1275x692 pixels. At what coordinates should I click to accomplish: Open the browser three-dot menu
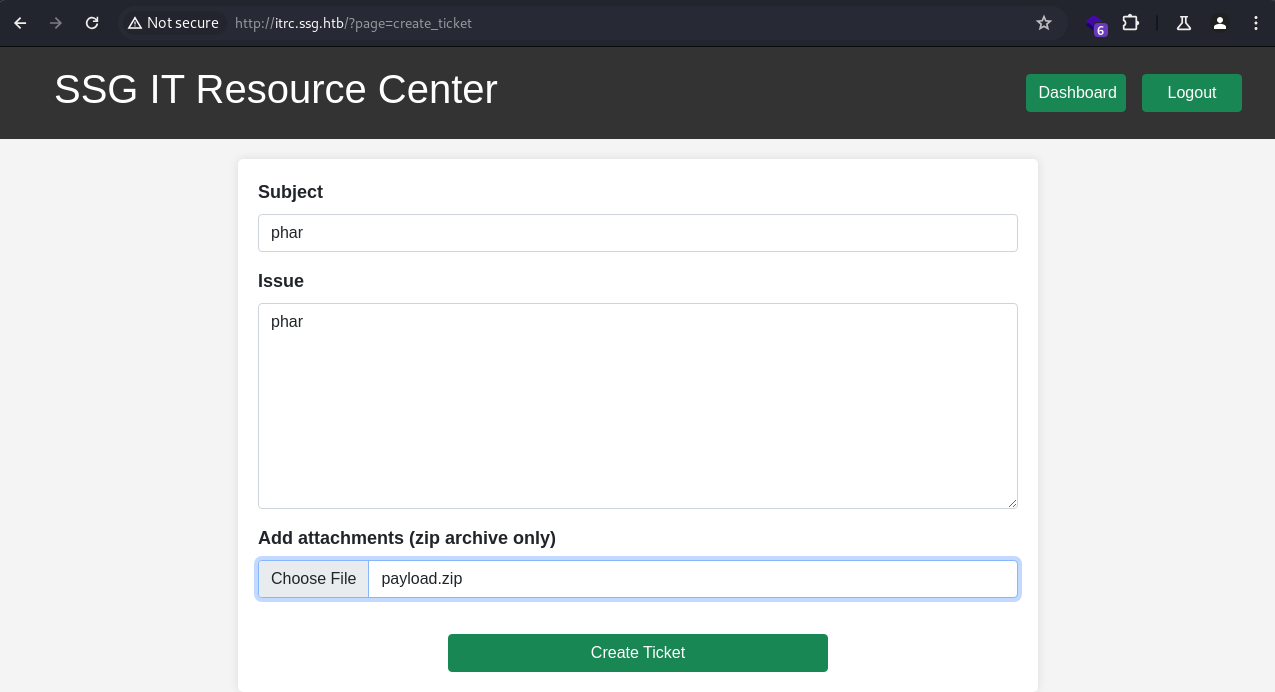[x=1256, y=23]
